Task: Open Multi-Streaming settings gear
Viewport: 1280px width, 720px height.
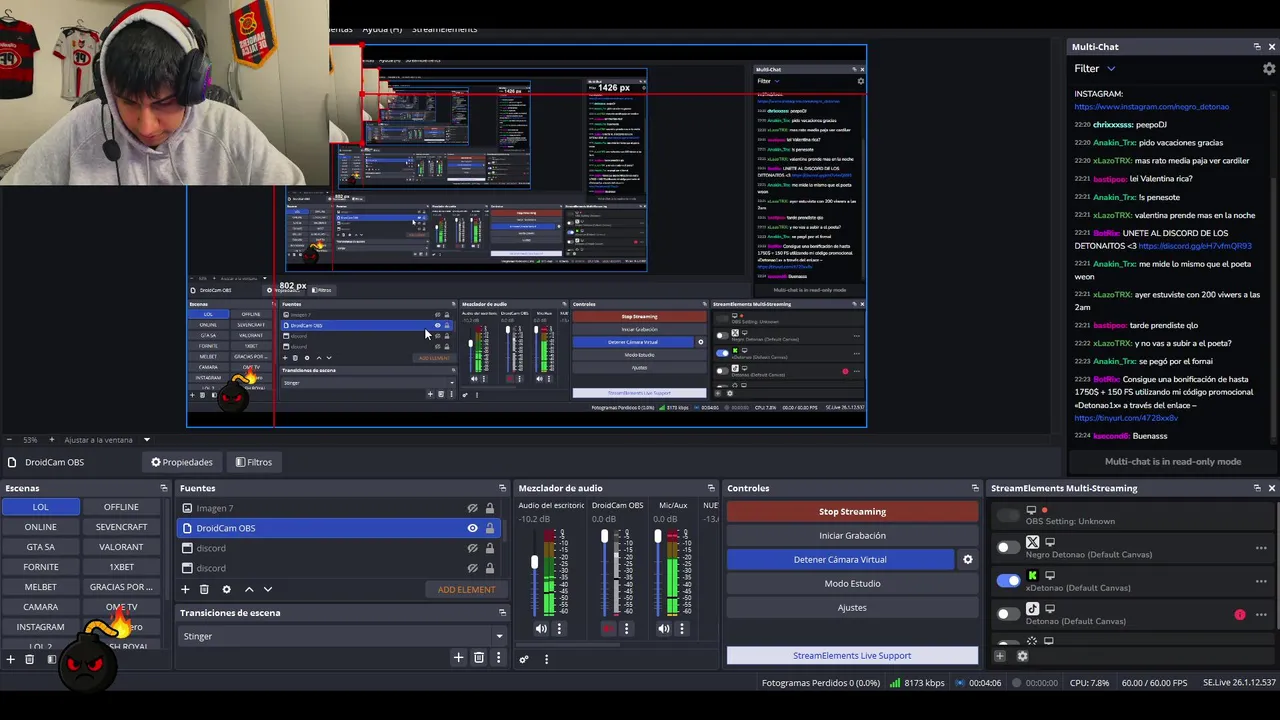Action: point(1022,656)
